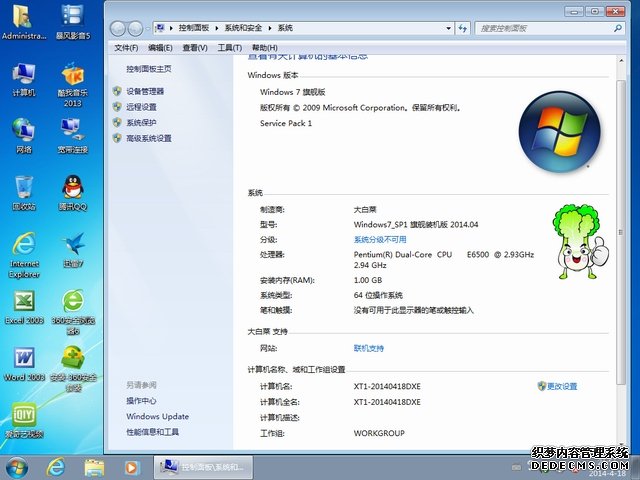Open 远程设置 from sidebar
The image size is (640, 480).
pyautogui.click(x=141, y=107)
